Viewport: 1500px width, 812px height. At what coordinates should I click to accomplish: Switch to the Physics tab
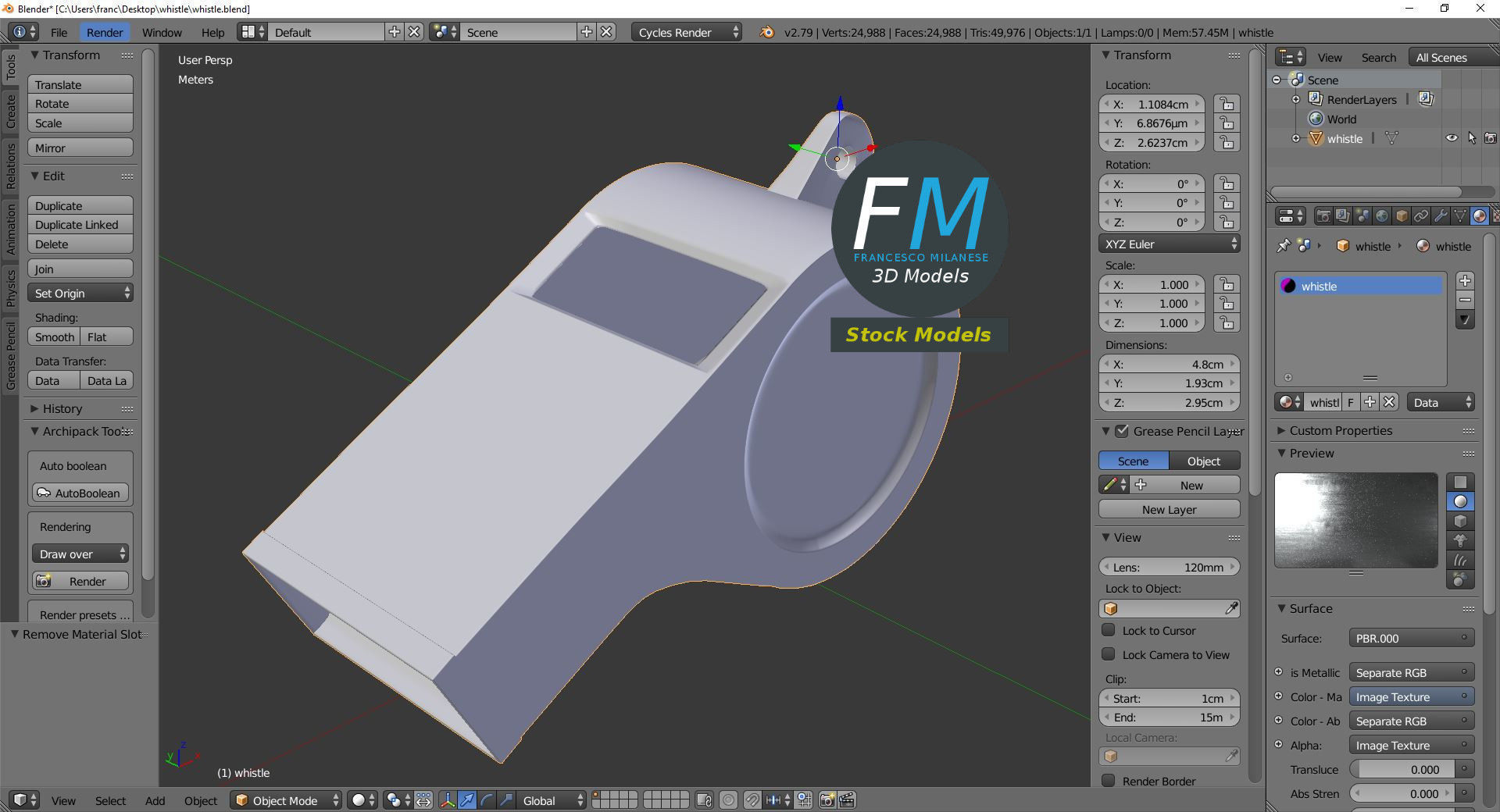11,288
